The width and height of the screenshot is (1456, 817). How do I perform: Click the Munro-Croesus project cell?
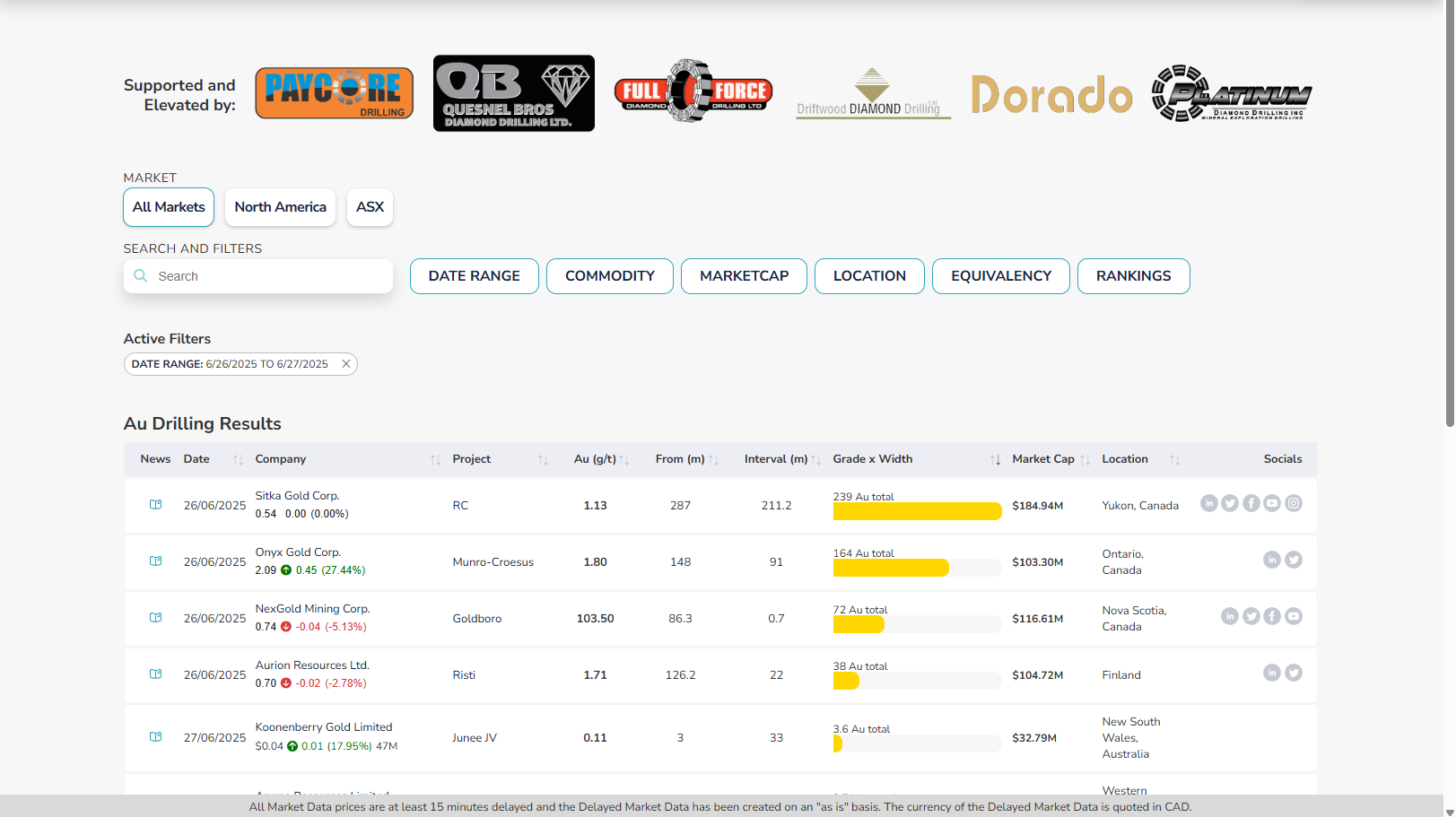(493, 562)
